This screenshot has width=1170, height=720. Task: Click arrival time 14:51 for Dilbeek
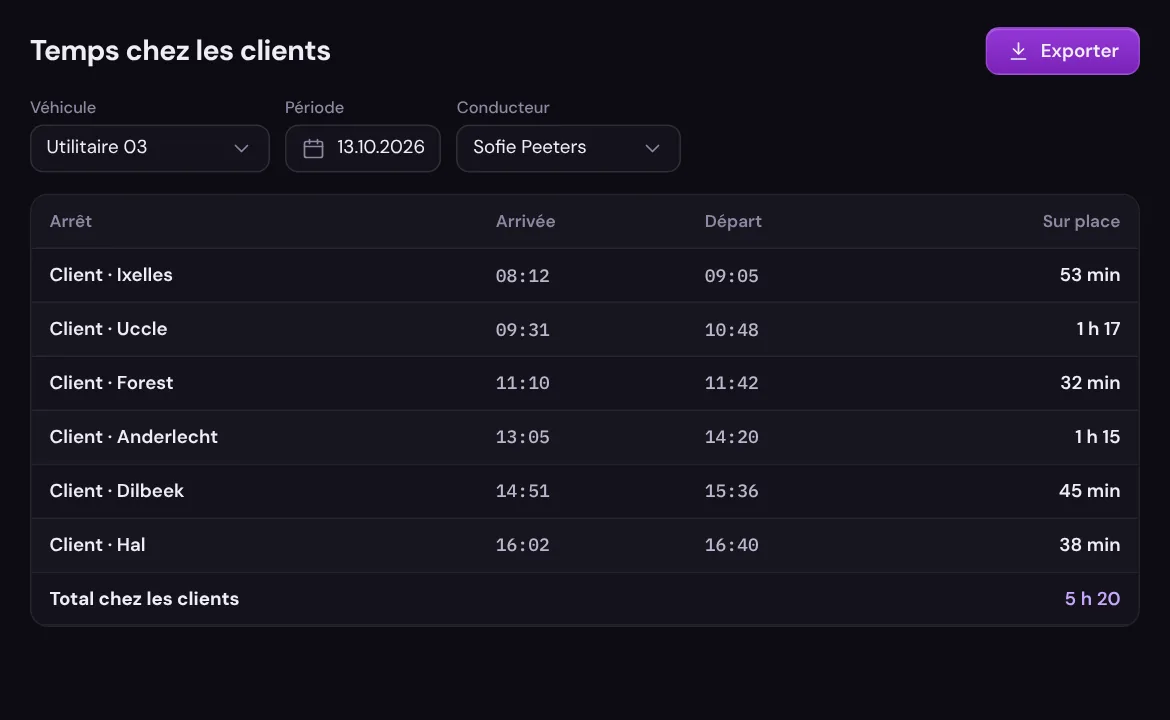522,491
